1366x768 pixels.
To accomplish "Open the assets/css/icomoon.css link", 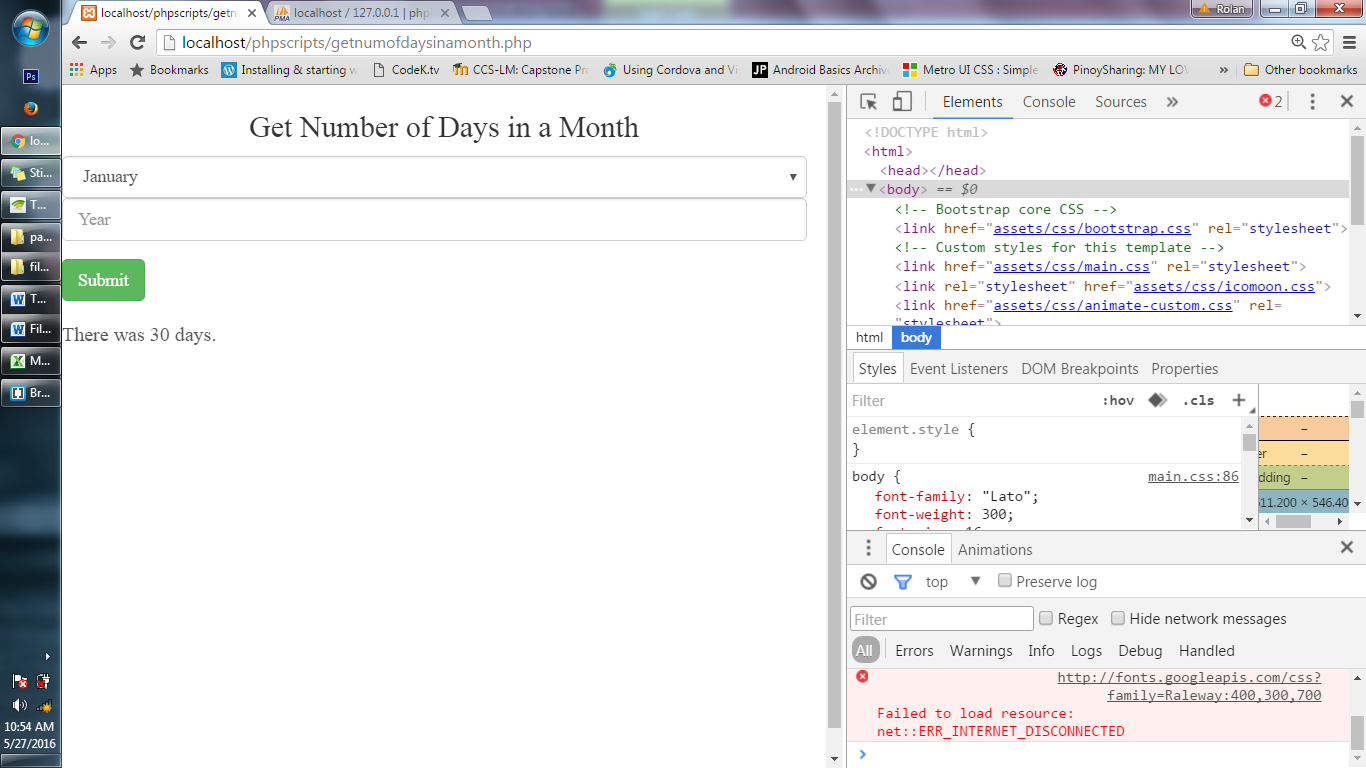I will coord(1224,286).
